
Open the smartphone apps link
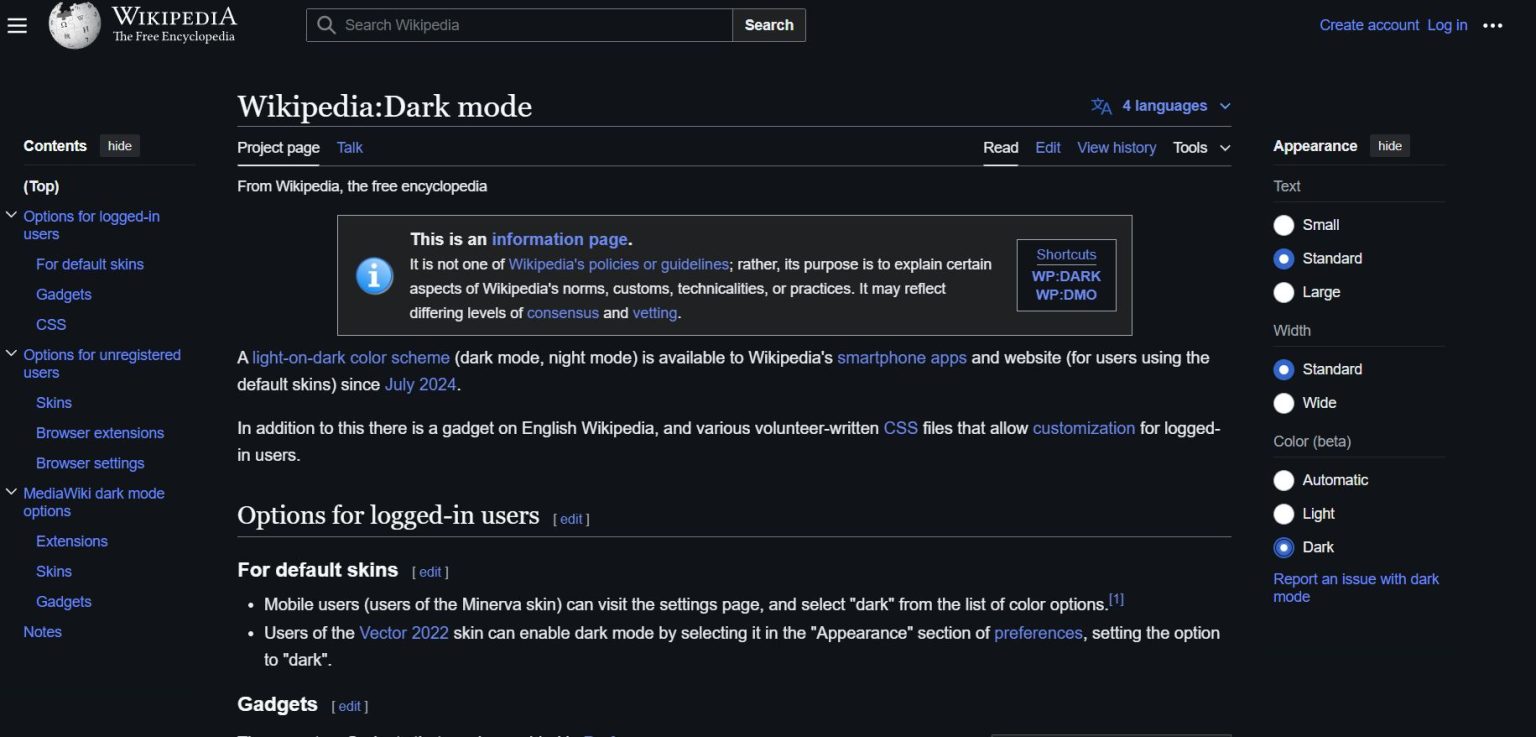[902, 357]
